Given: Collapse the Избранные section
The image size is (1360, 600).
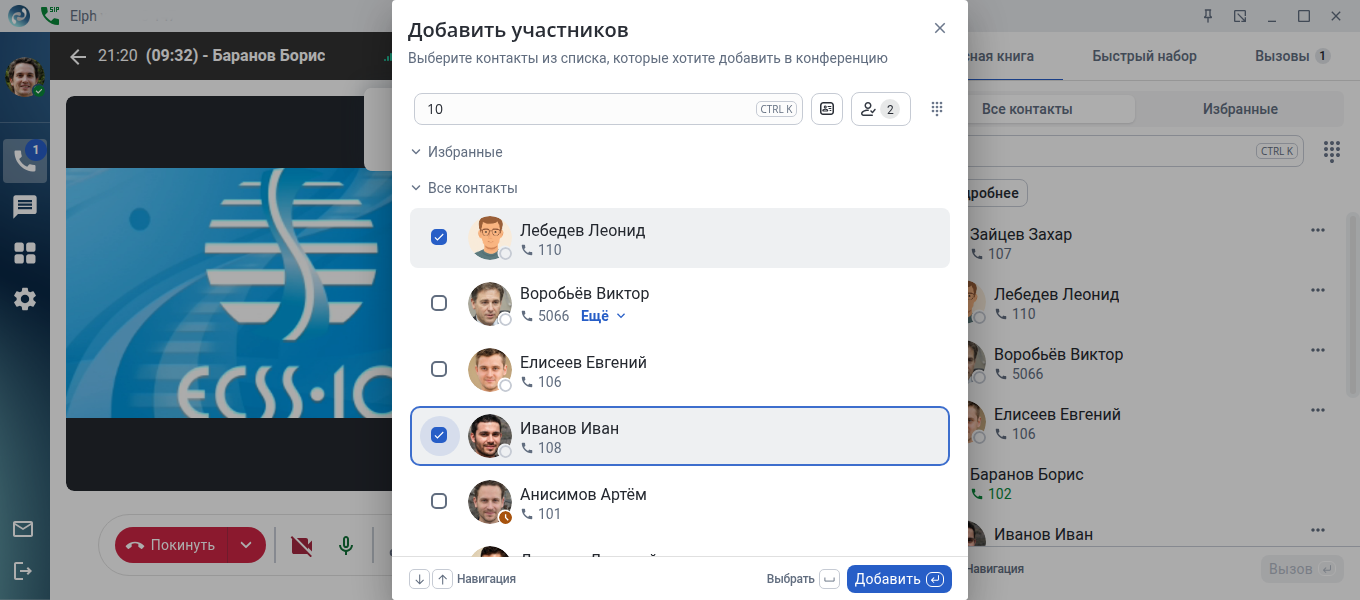Looking at the screenshot, I should coord(416,152).
